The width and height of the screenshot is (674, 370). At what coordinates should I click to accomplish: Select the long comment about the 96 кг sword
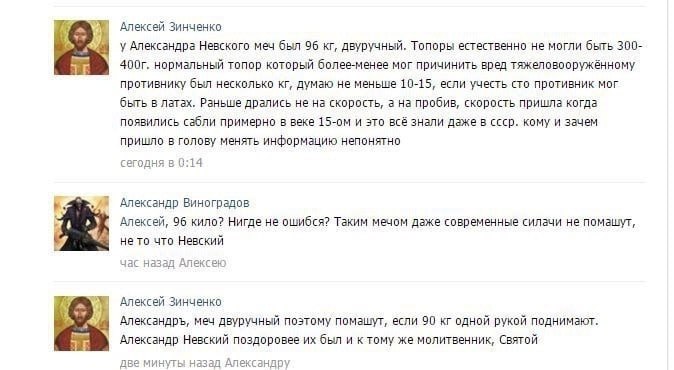coord(381,93)
